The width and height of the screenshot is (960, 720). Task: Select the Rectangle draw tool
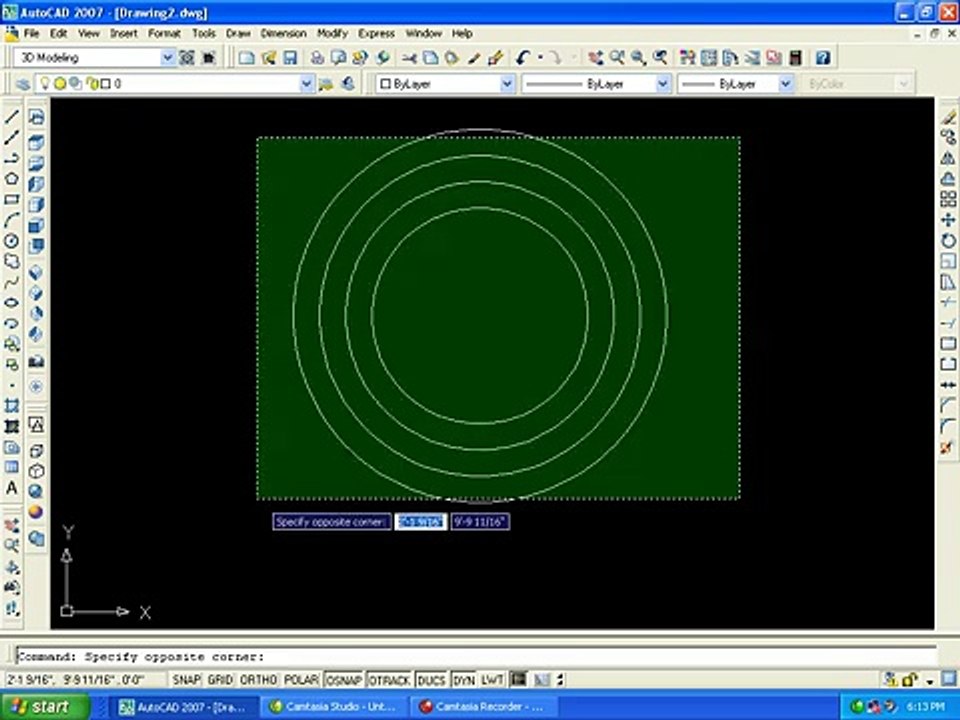[x=12, y=200]
